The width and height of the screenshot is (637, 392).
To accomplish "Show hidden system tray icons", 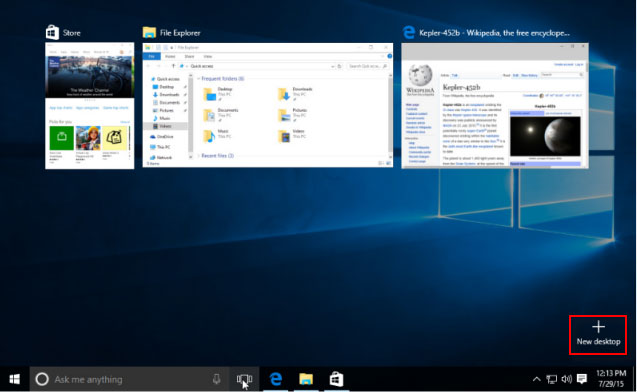I will (536, 379).
